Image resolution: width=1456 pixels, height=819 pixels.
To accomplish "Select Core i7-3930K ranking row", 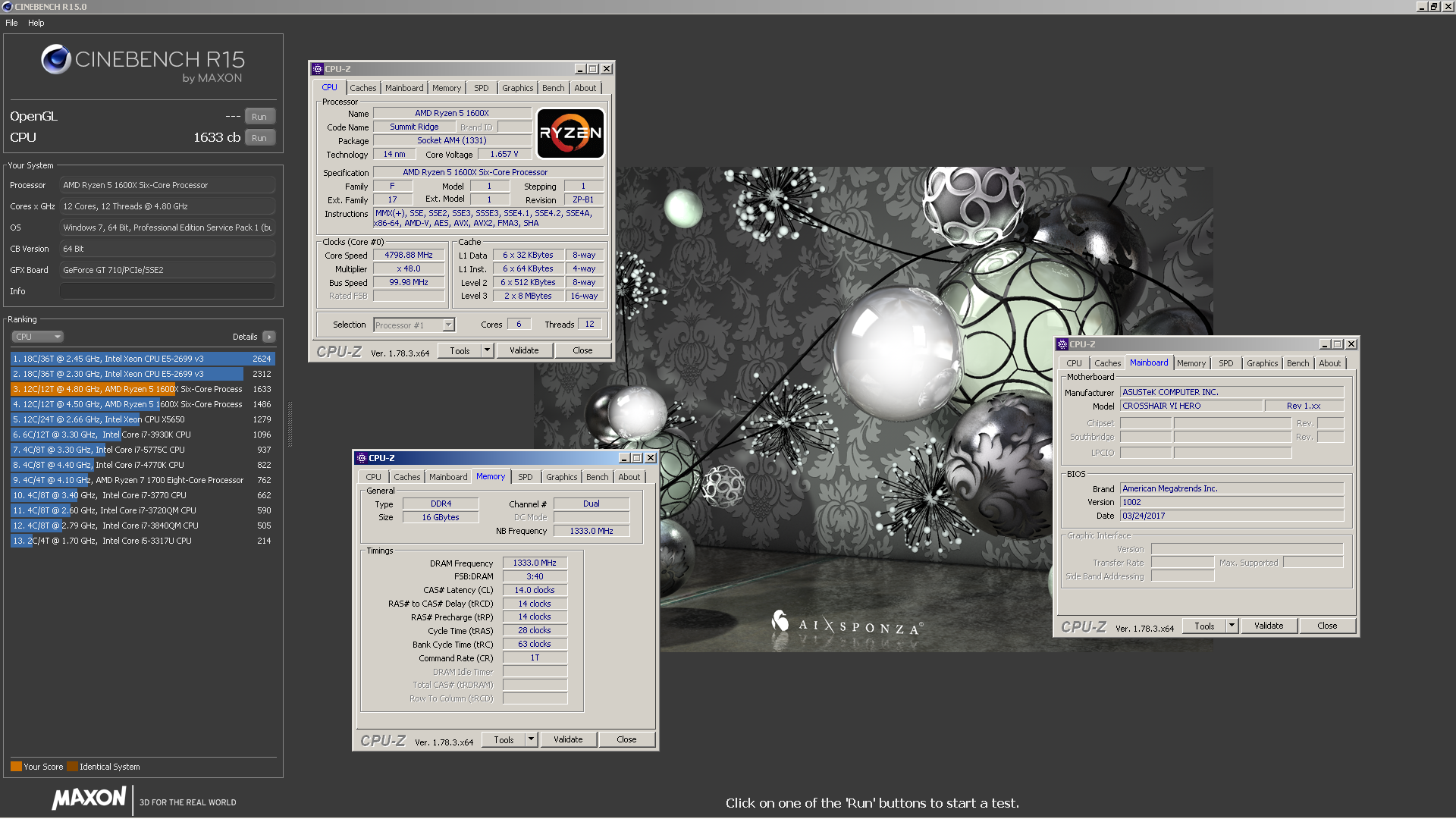I will pos(143,435).
